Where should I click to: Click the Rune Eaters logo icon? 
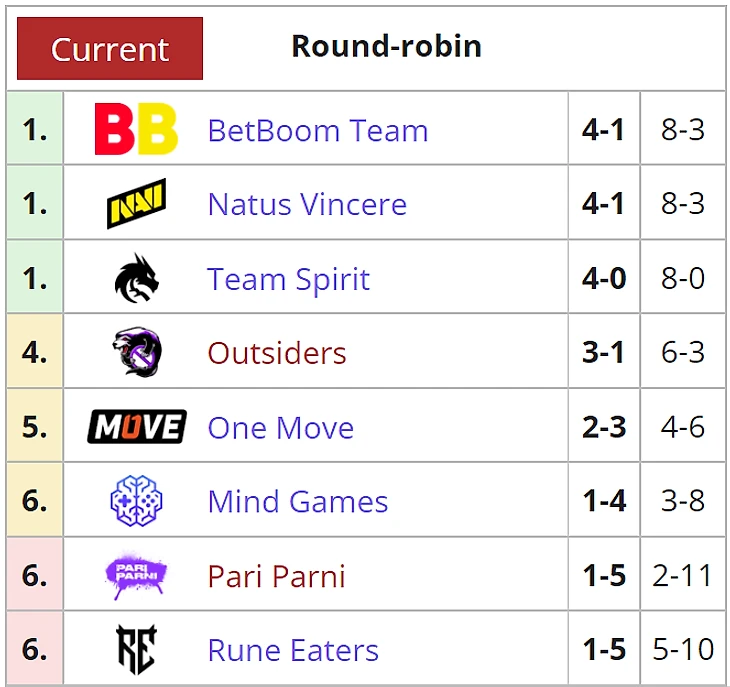[x=136, y=650]
